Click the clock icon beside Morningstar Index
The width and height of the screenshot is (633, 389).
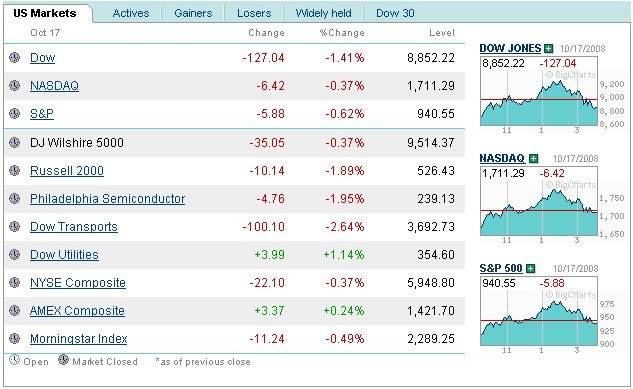pos(15,339)
